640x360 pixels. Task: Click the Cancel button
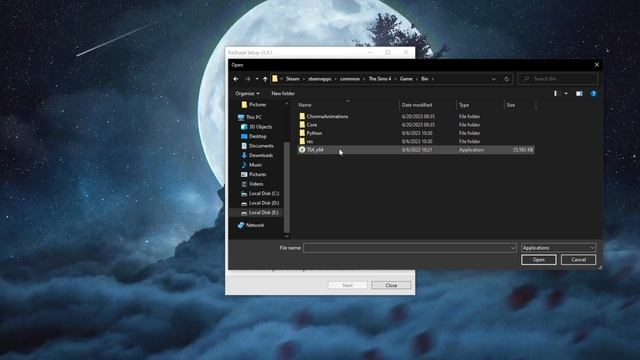click(x=578, y=260)
